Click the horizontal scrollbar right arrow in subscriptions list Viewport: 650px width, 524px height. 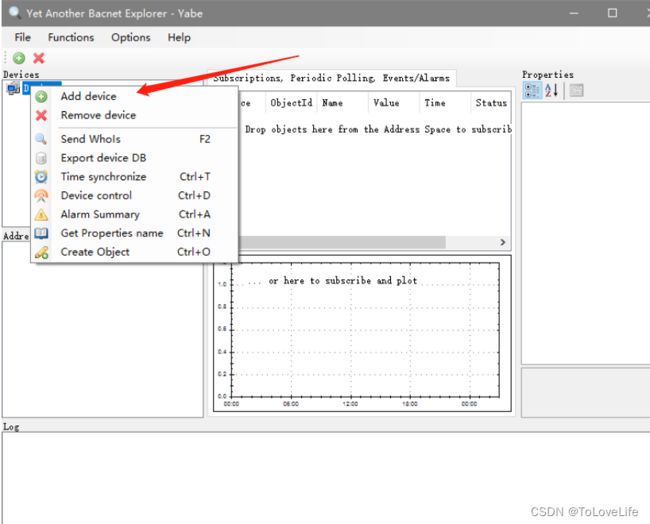[x=503, y=242]
